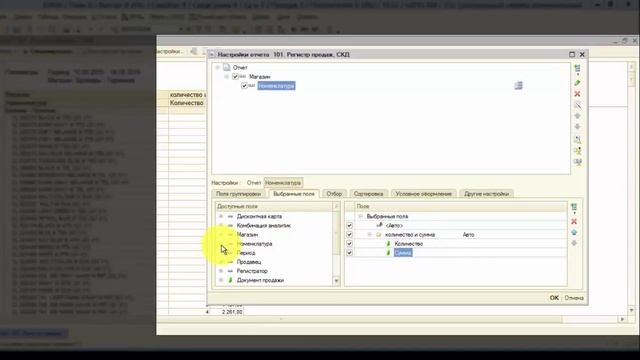Open the Условное оформление tab
Image resolution: width=640 pixels, height=360 pixels.
423,194
